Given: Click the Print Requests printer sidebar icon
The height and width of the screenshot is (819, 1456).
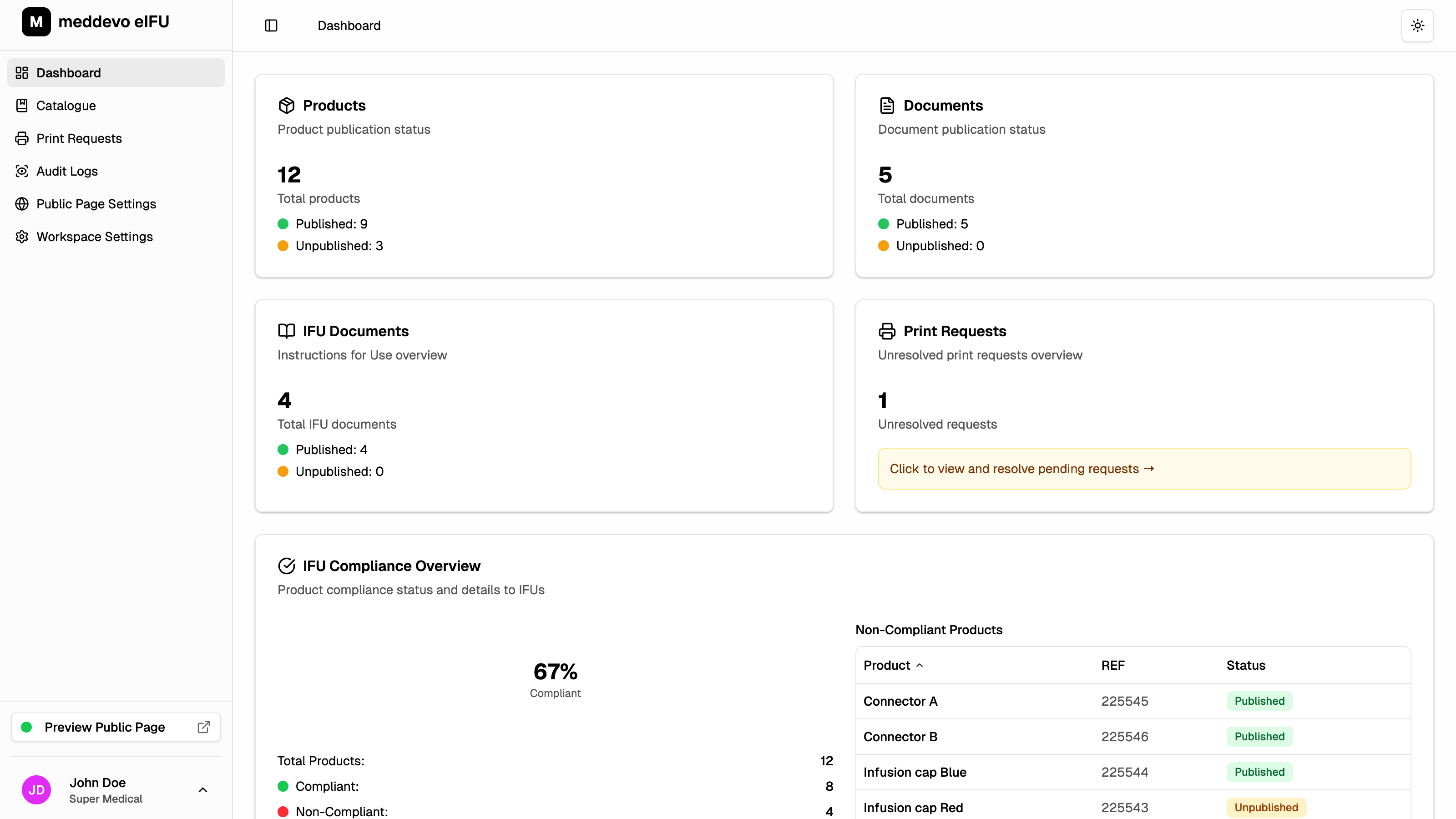Looking at the screenshot, I should [x=21, y=138].
